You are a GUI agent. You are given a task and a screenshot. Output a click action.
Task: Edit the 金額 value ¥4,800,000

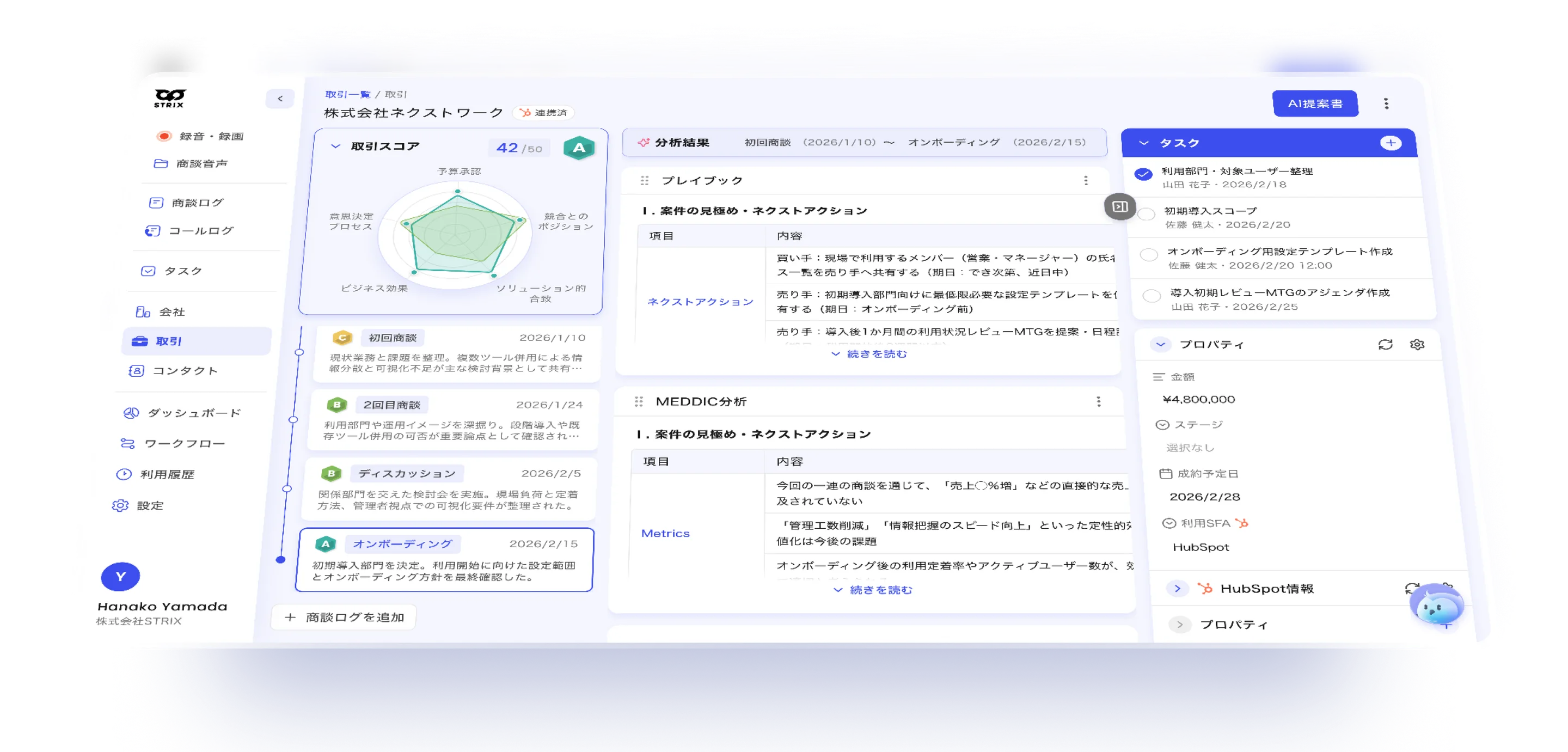tap(1198, 400)
